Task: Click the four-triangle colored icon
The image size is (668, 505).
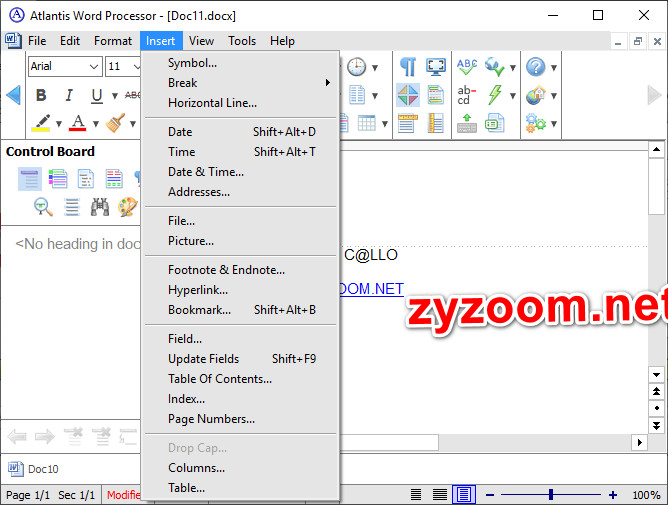Action: point(408,95)
